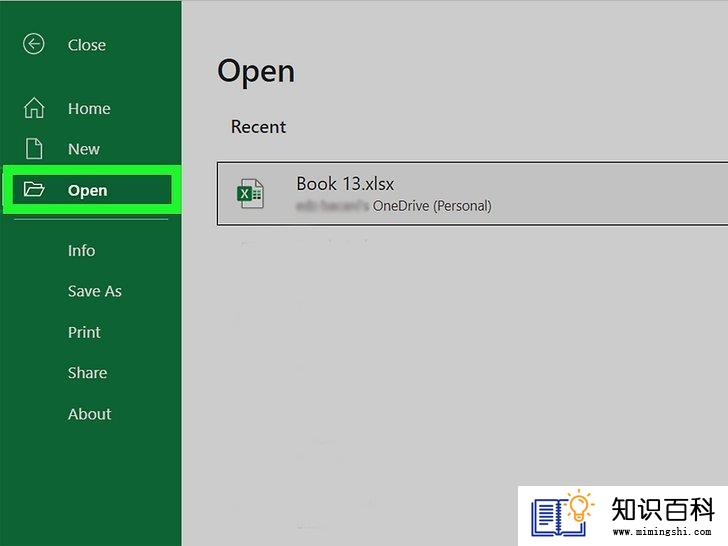Viewport: 728px width, 546px height.
Task: Click the Excel file icon for Book 13.xlsx
Action: pyautogui.click(x=250, y=193)
